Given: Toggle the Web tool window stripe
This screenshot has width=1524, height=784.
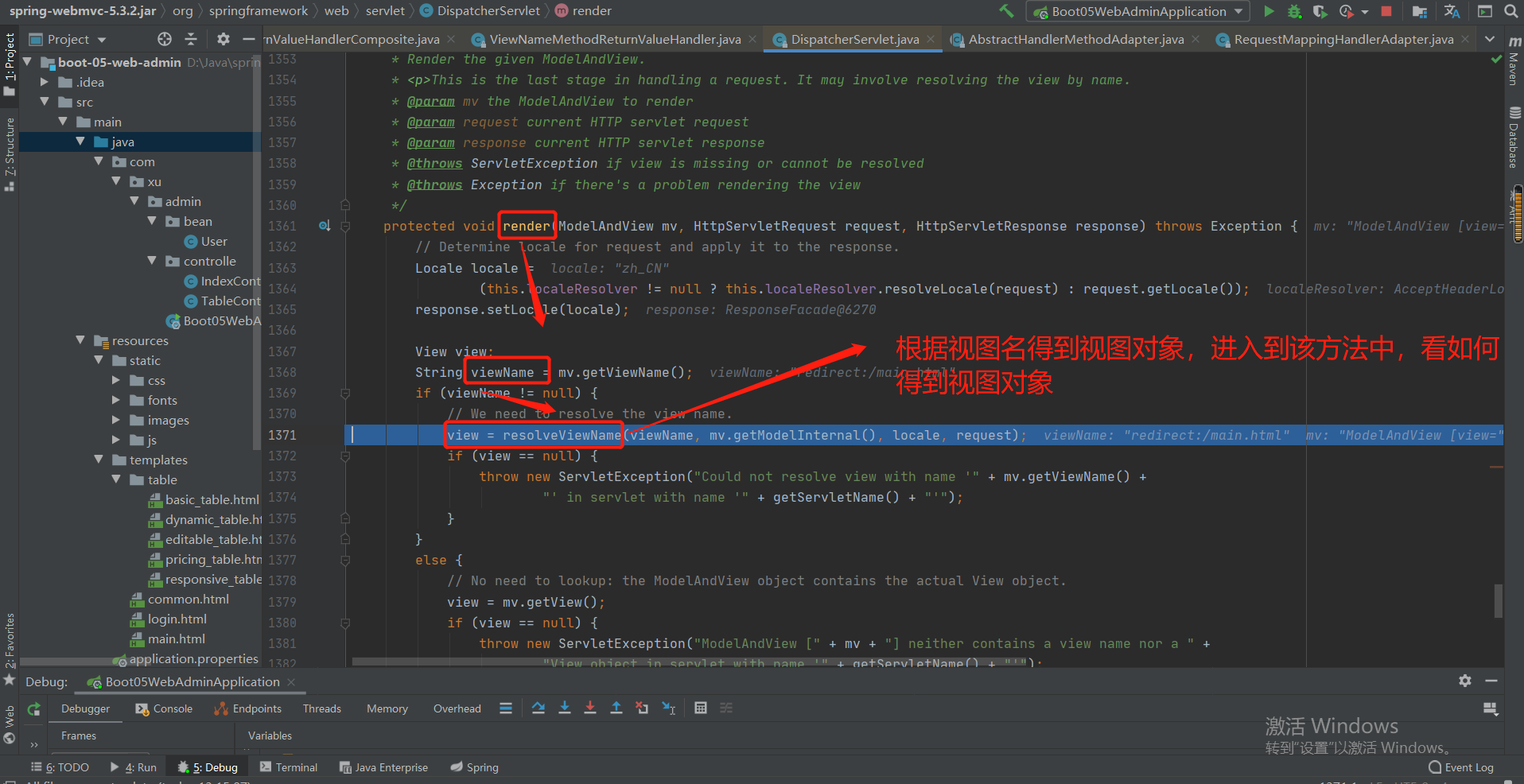Looking at the screenshot, I should (10, 723).
